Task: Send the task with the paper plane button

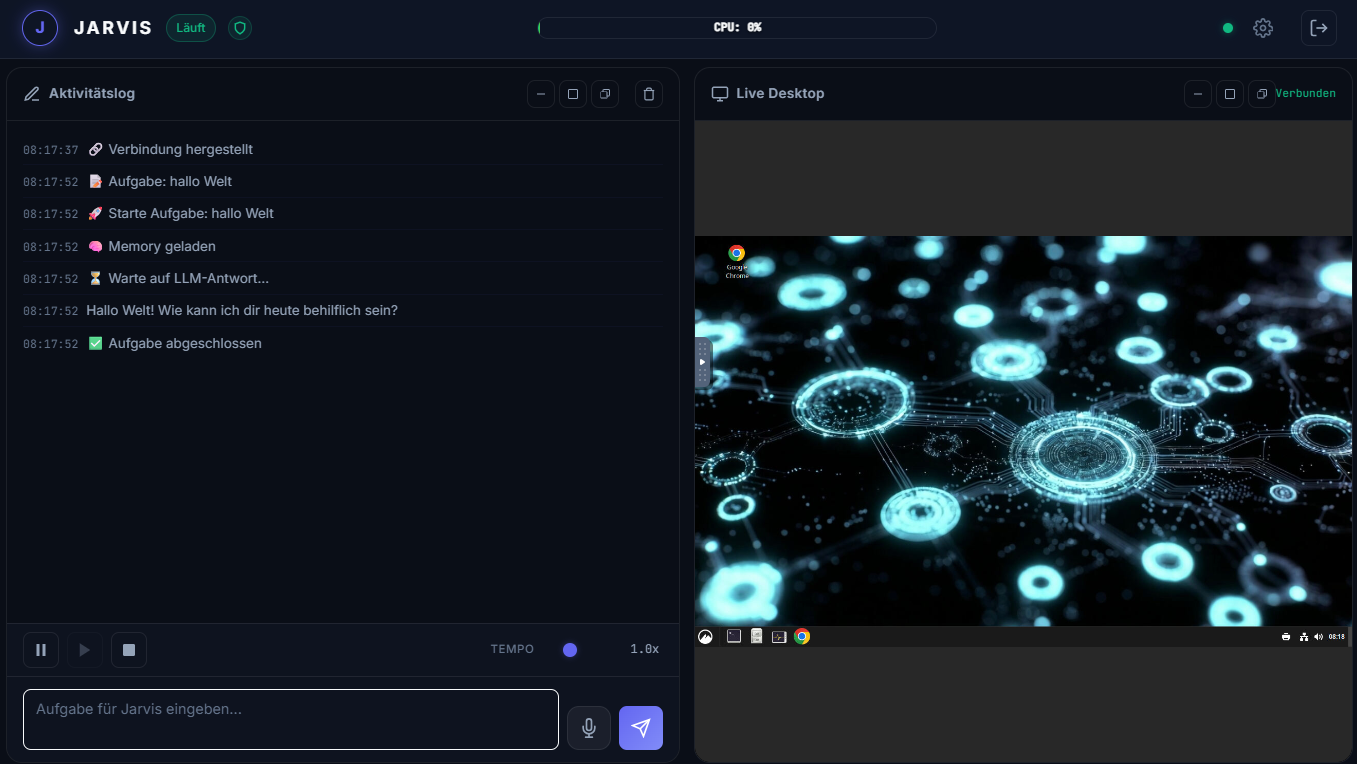Action: [x=641, y=728]
